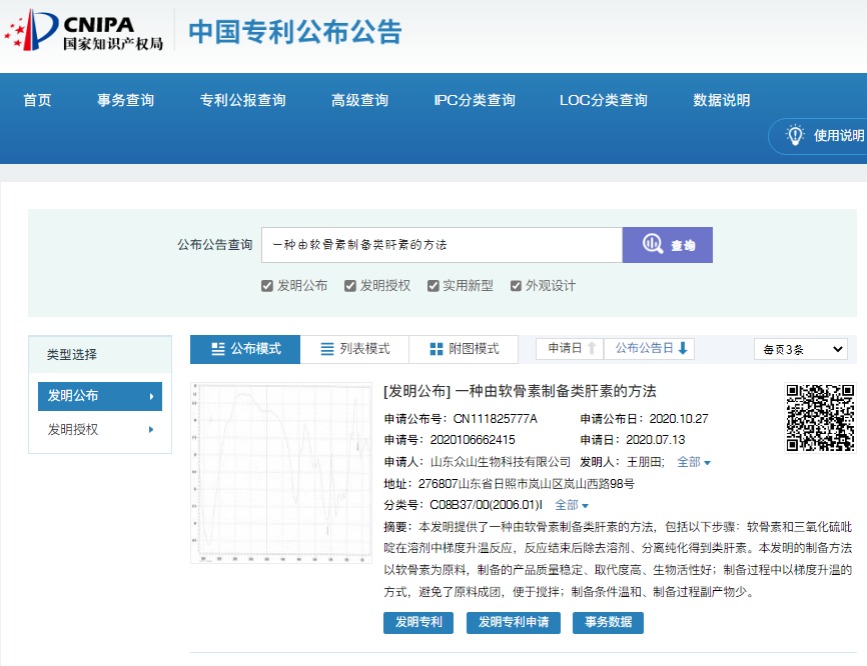Open the 每页3条 page size dropdown
The width and height of the screenshot is (867, 666).
click(800, 349)
